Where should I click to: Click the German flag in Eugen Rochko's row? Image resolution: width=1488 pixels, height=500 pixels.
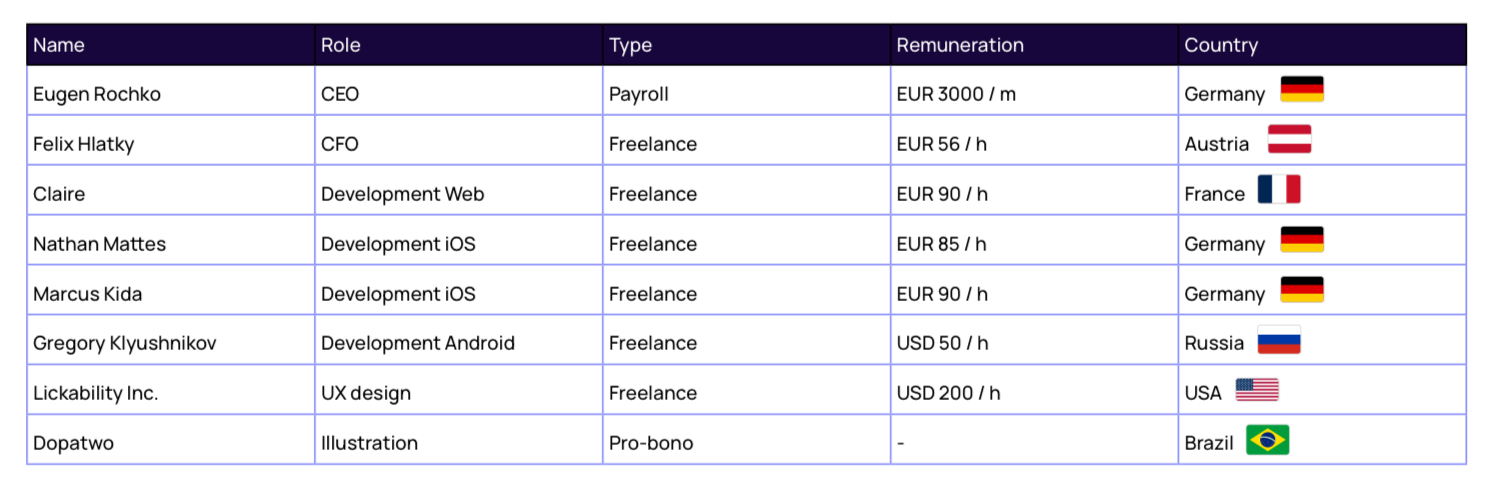click(x=1302, y=90)
